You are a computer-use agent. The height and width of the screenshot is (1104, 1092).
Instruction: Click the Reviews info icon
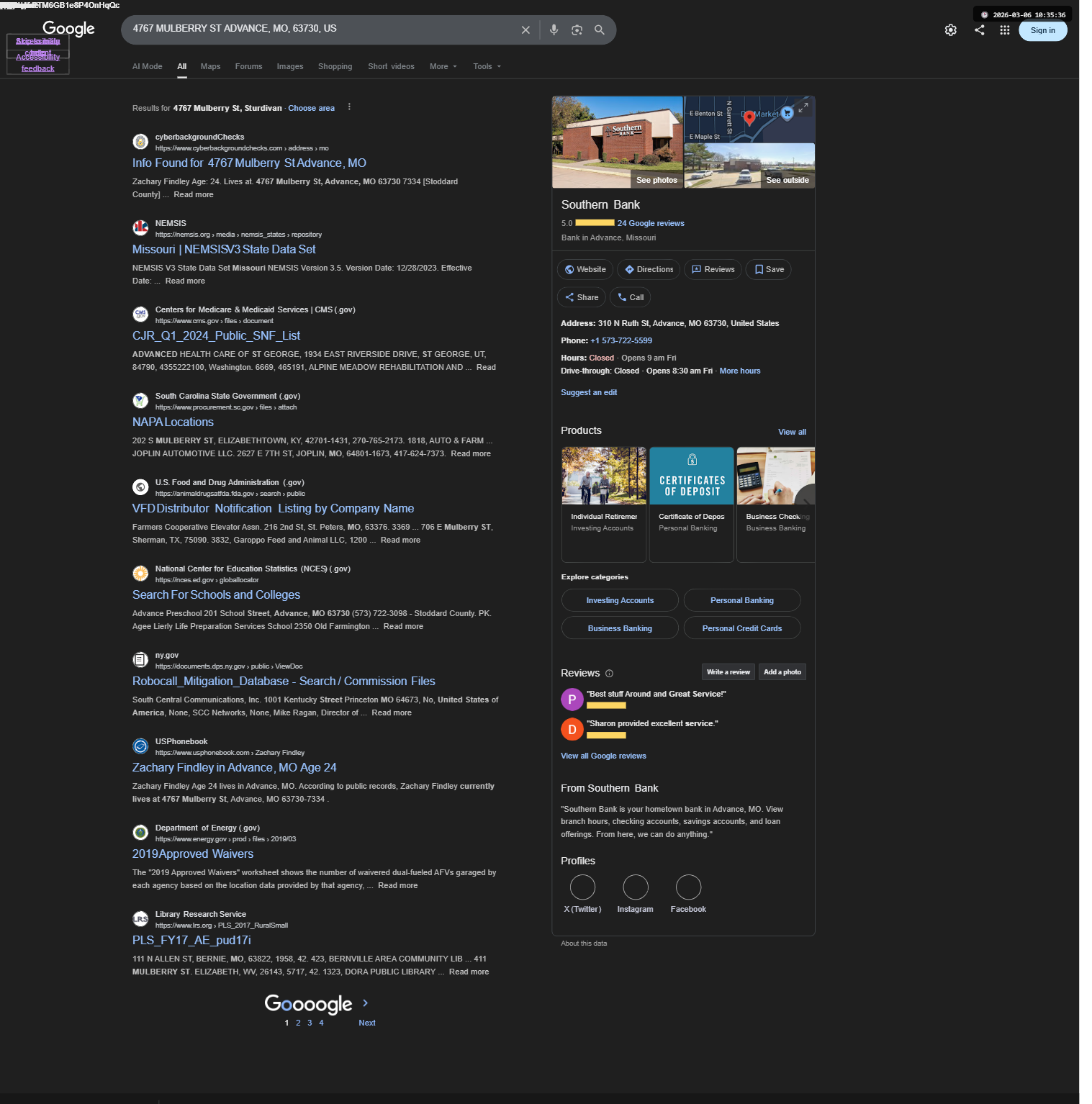[609, 674]
